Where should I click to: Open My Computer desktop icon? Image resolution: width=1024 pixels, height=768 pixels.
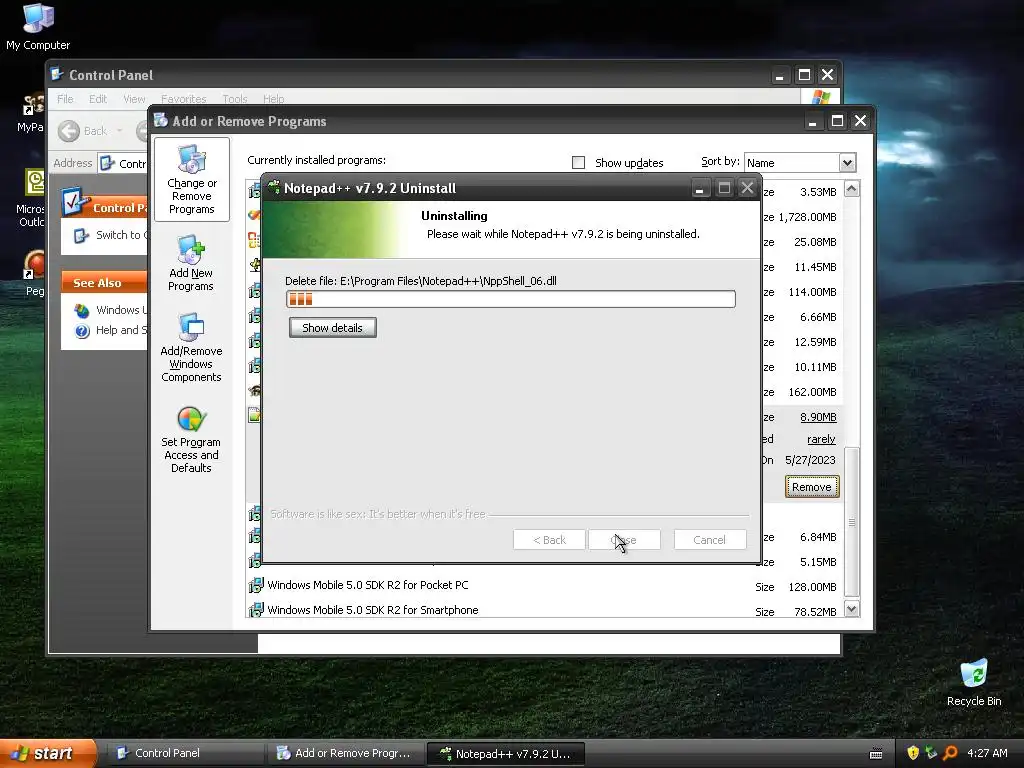(38, 26)
